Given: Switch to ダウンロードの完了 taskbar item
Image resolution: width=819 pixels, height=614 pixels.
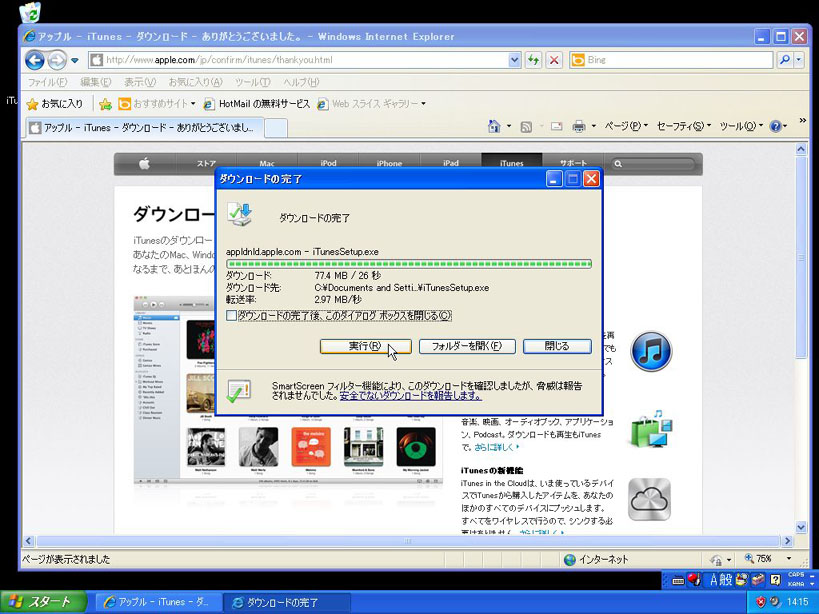Looking at the screenshot, I should pyautogui.click(x=286, y=602).
